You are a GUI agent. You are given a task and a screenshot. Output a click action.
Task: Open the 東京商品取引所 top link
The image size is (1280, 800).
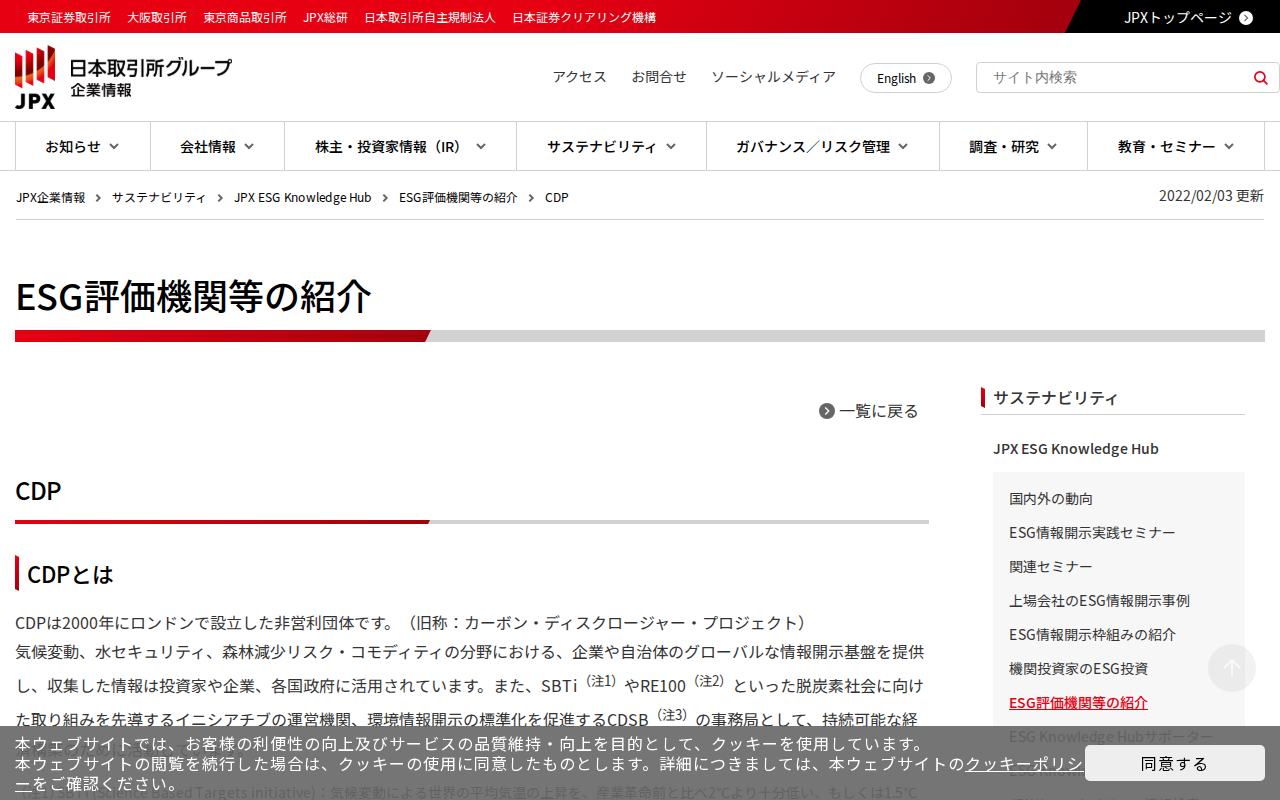[245, 17]
